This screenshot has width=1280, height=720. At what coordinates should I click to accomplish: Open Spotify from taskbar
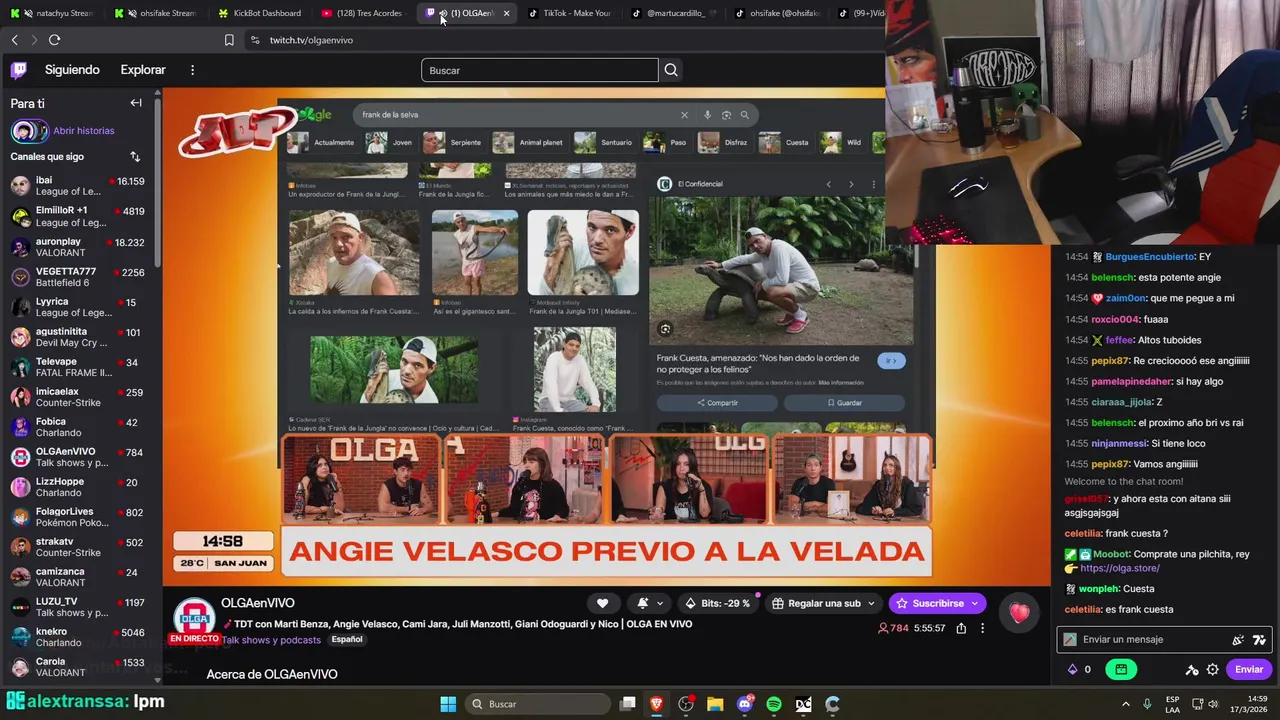pyautogui.click(x=774, y=704)
